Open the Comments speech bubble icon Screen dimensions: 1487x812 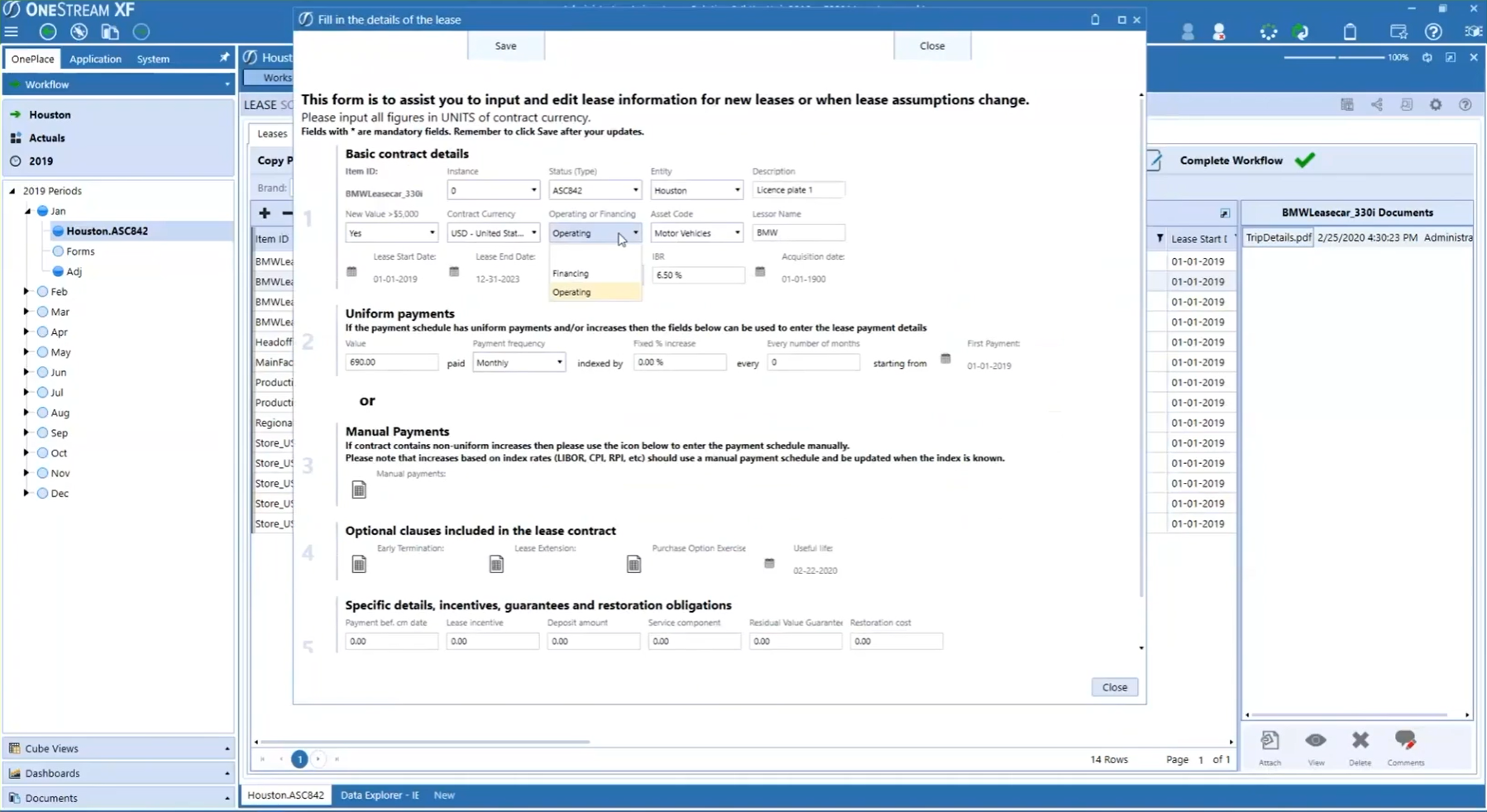tap(1405, 739)
